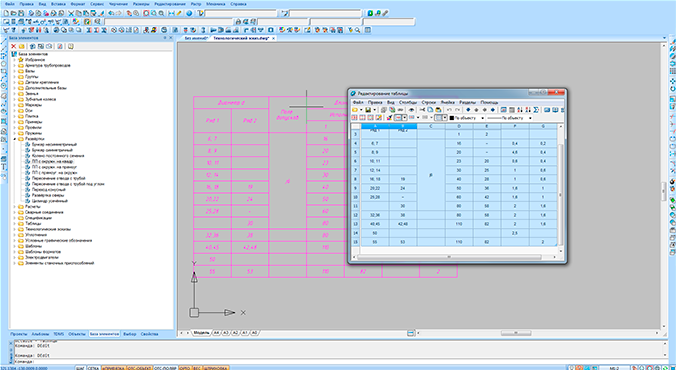The width and height of the screenshot is (676, 370).
Task: Click the red X delete icon in База элементов panel
Action: (13, 46)
